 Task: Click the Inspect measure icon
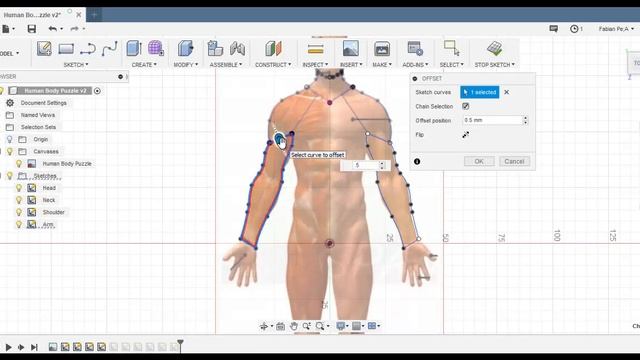point(315,49)
